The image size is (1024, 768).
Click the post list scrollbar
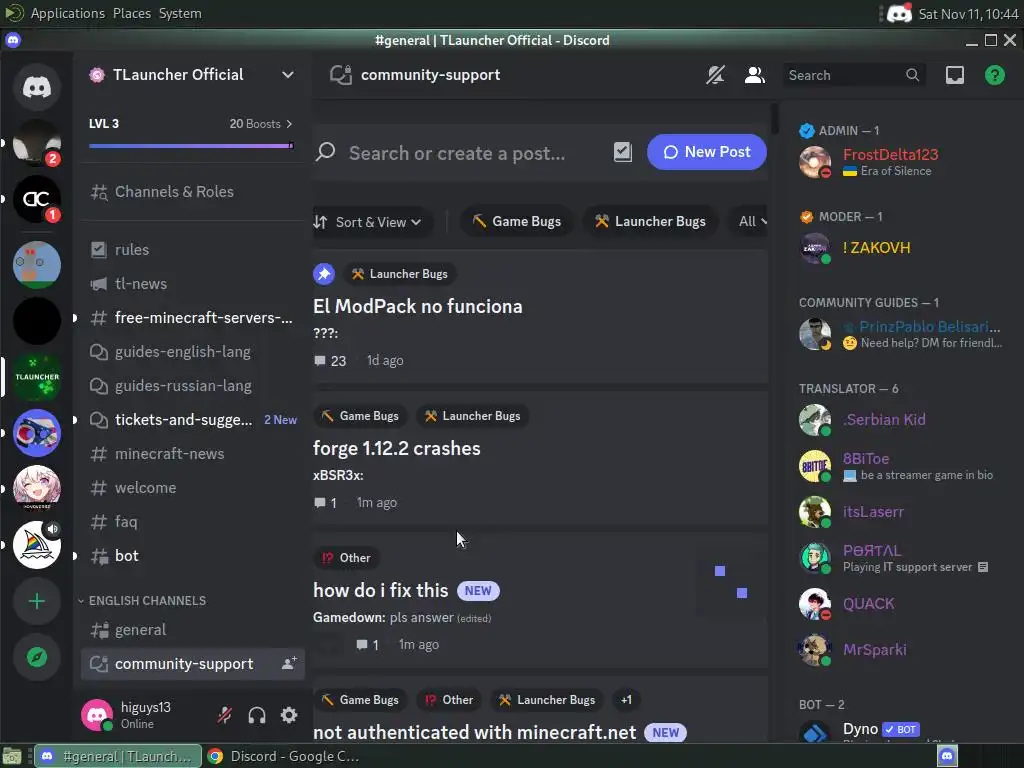click(x=775, y=118)
